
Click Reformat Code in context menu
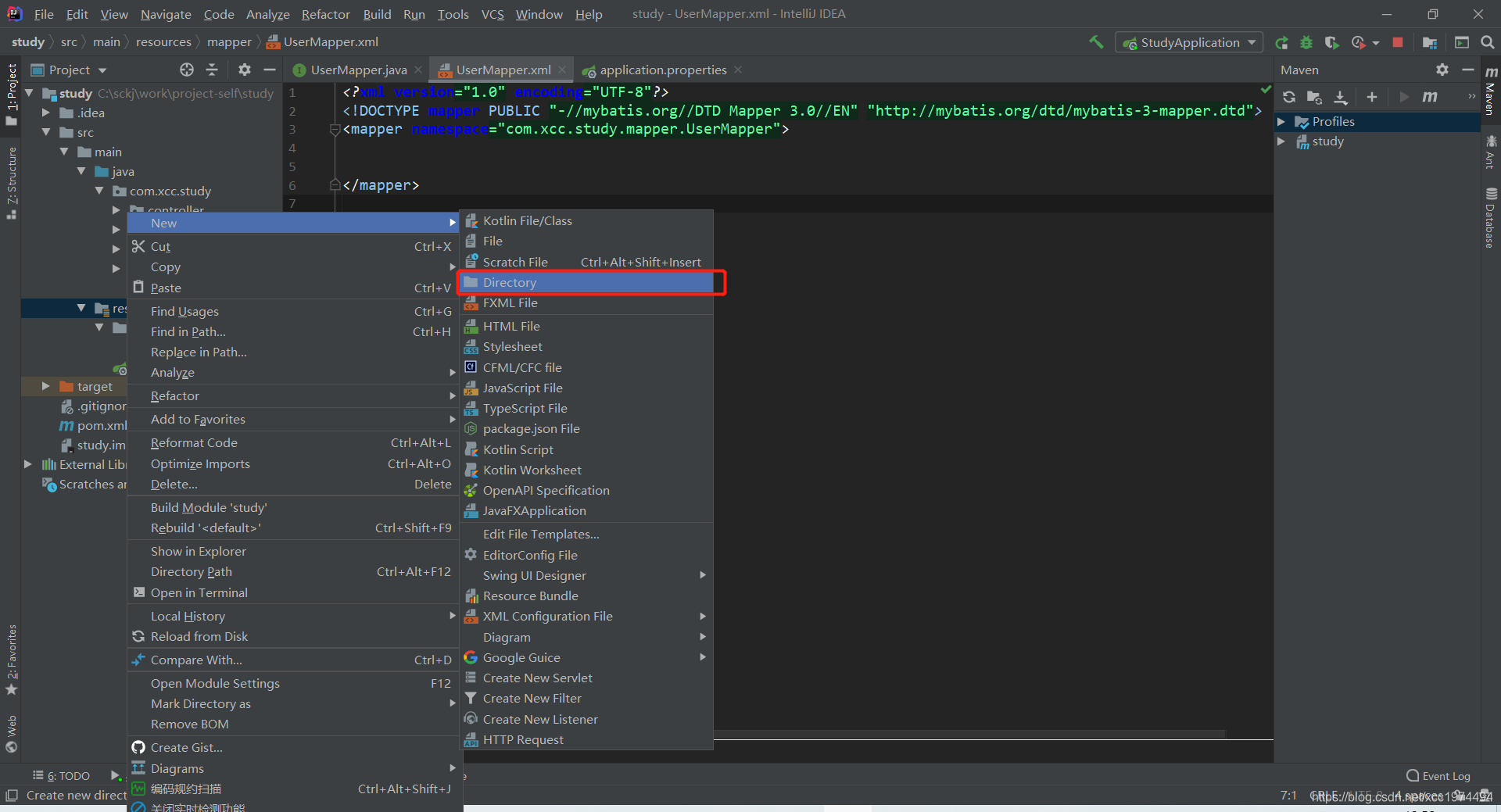click(x=293, y=442)
